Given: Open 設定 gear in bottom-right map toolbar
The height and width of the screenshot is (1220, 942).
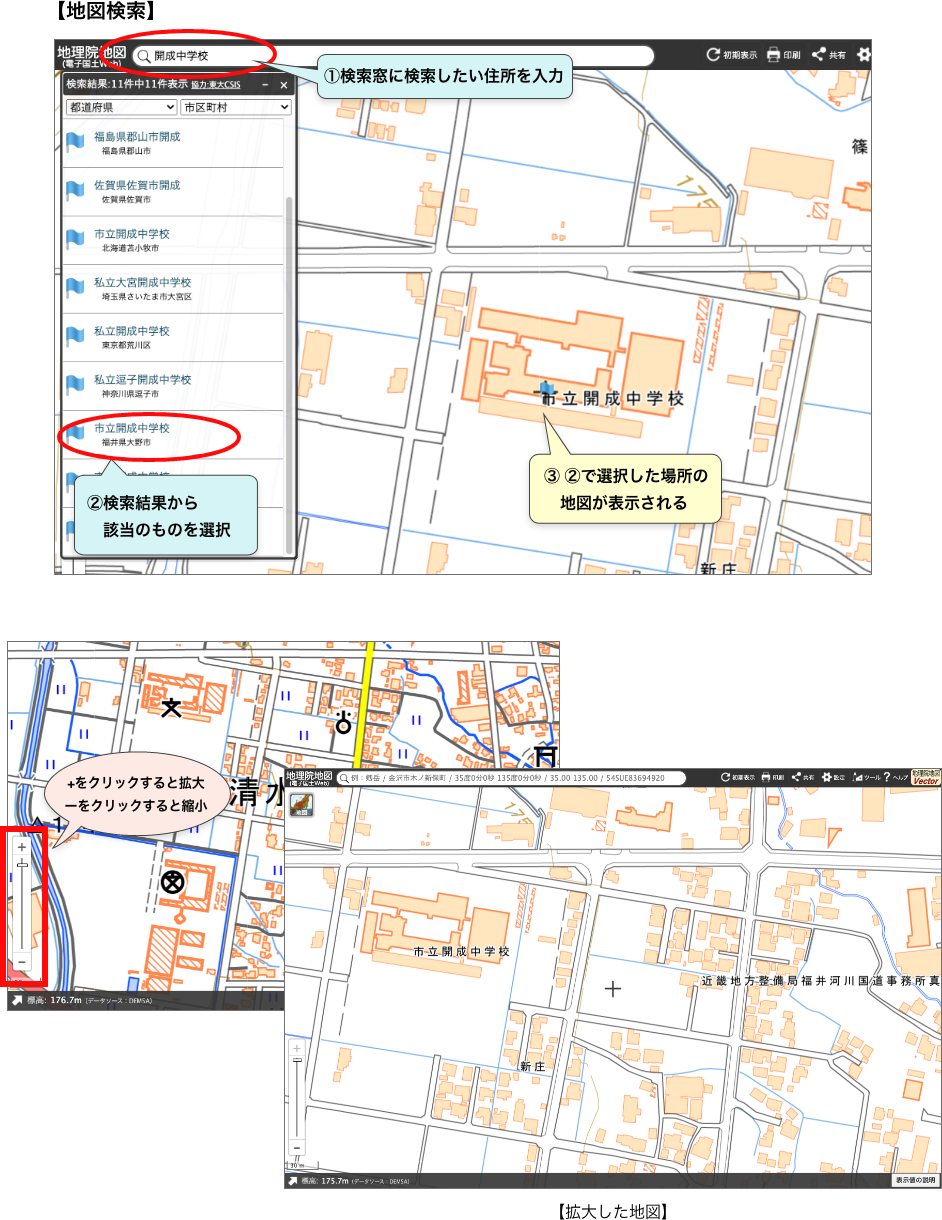Looking at the screenshot, I should (827, 777).
